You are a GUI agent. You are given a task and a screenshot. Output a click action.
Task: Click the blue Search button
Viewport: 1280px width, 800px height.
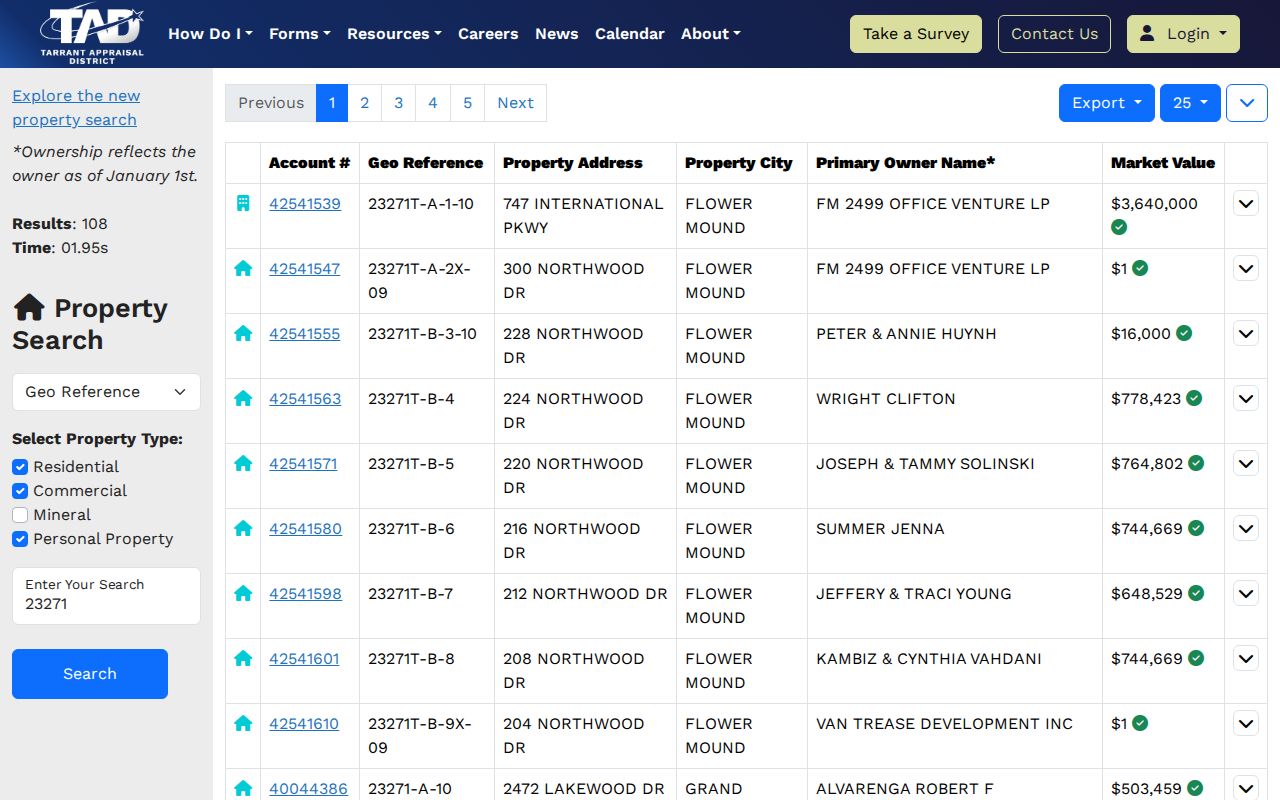point(90,674)
